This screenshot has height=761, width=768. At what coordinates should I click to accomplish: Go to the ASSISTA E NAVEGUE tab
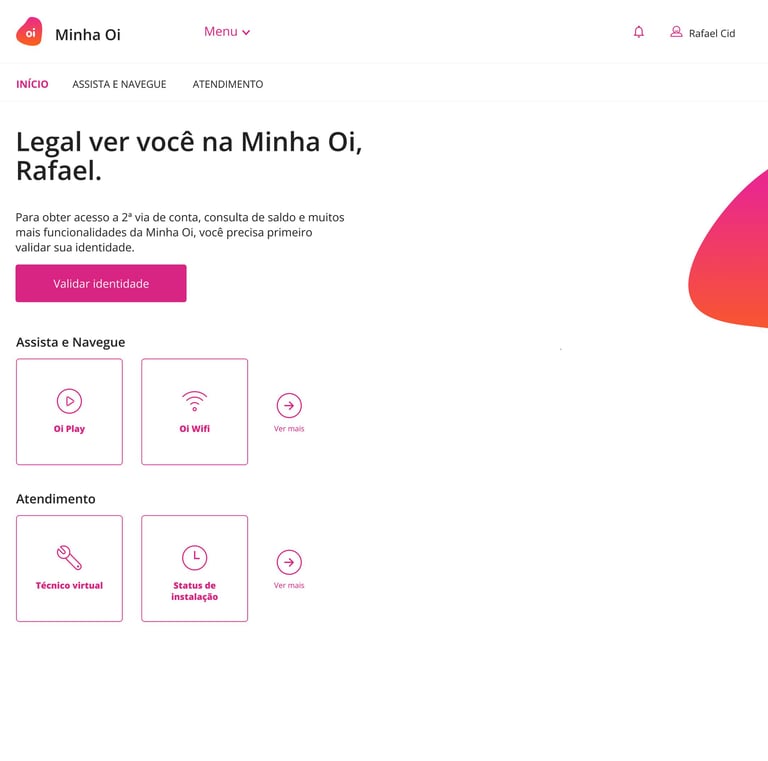coord(120,84)
